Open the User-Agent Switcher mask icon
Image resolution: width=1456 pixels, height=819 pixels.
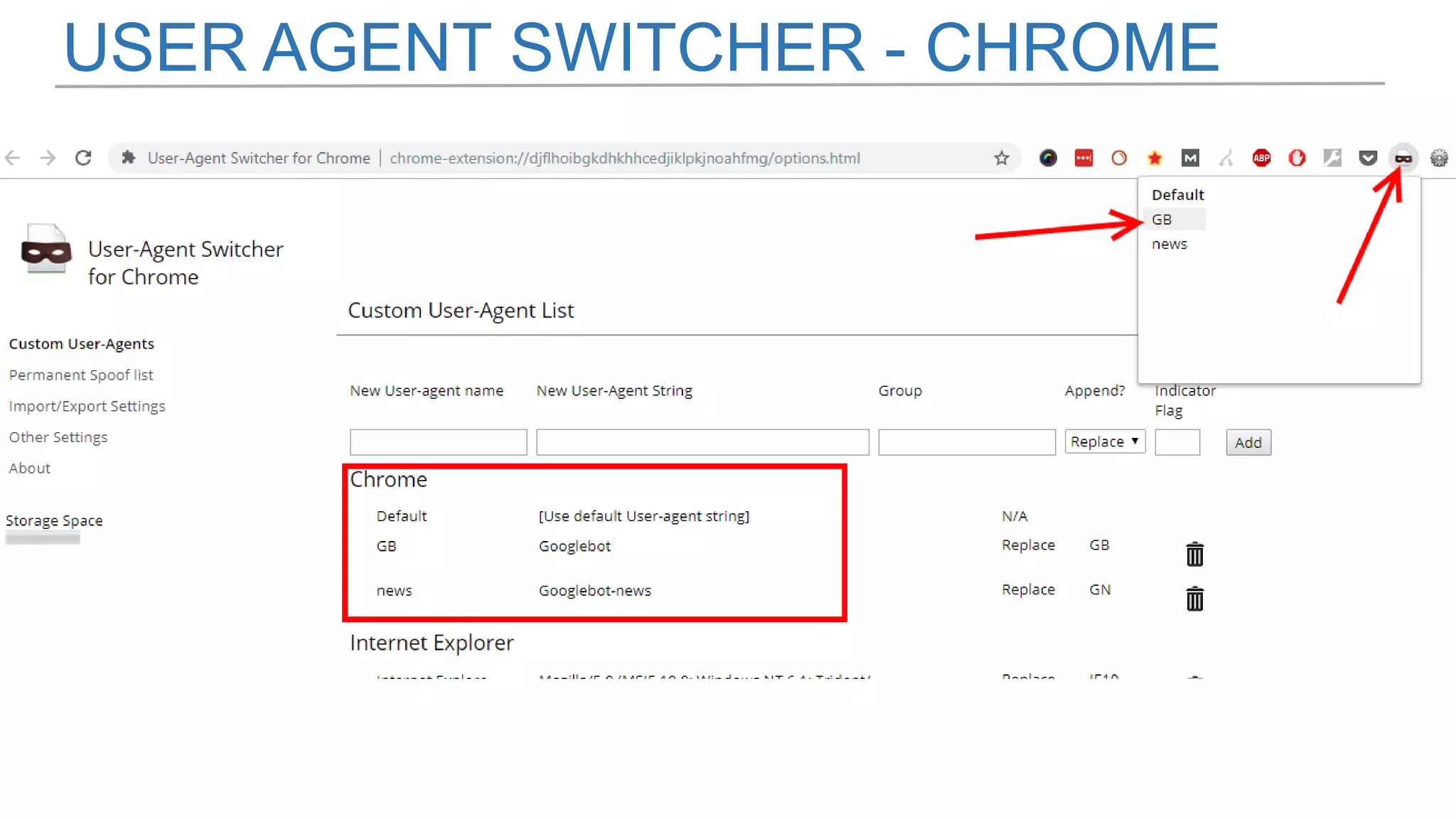click(1403, 158)
